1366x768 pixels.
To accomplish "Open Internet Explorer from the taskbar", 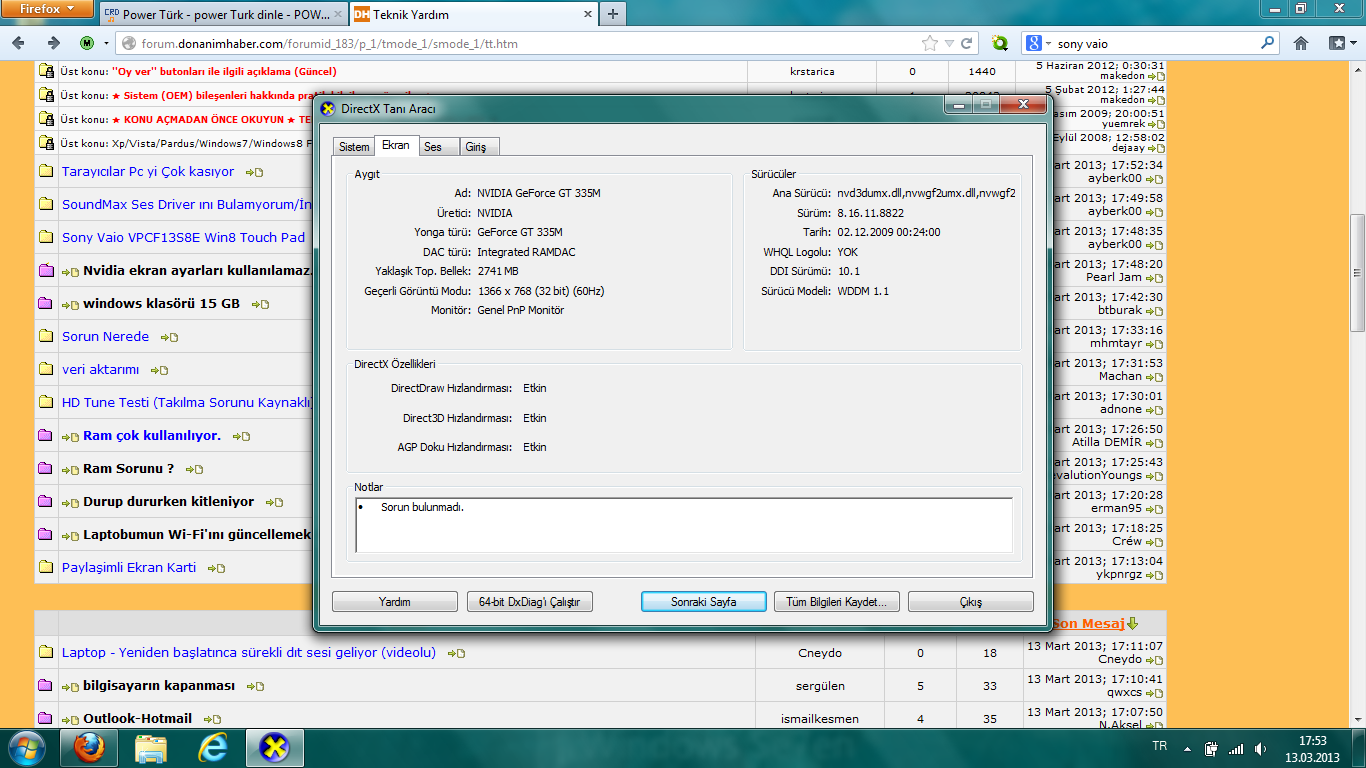I will 213,748.
